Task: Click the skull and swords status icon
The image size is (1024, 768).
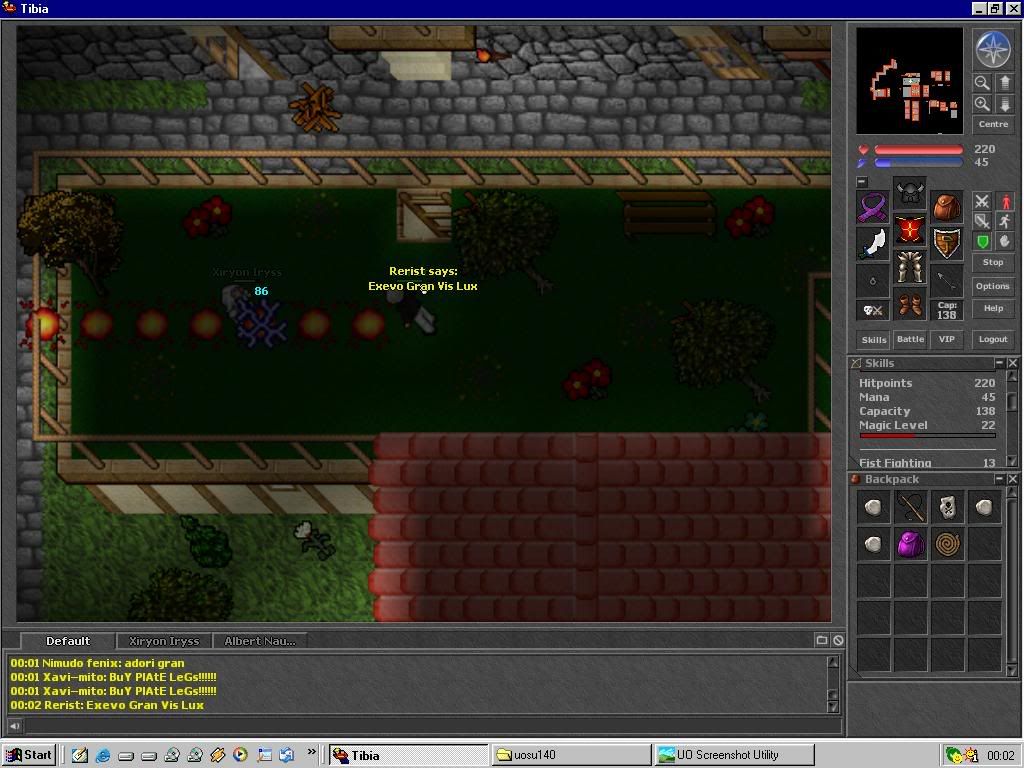Action: coord(872,311)
